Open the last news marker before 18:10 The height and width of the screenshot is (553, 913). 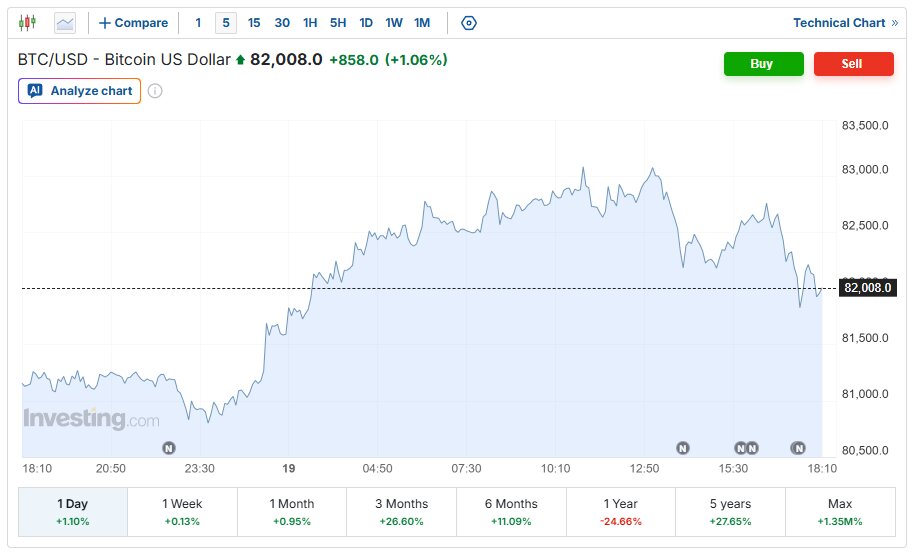tap(798, 448)
